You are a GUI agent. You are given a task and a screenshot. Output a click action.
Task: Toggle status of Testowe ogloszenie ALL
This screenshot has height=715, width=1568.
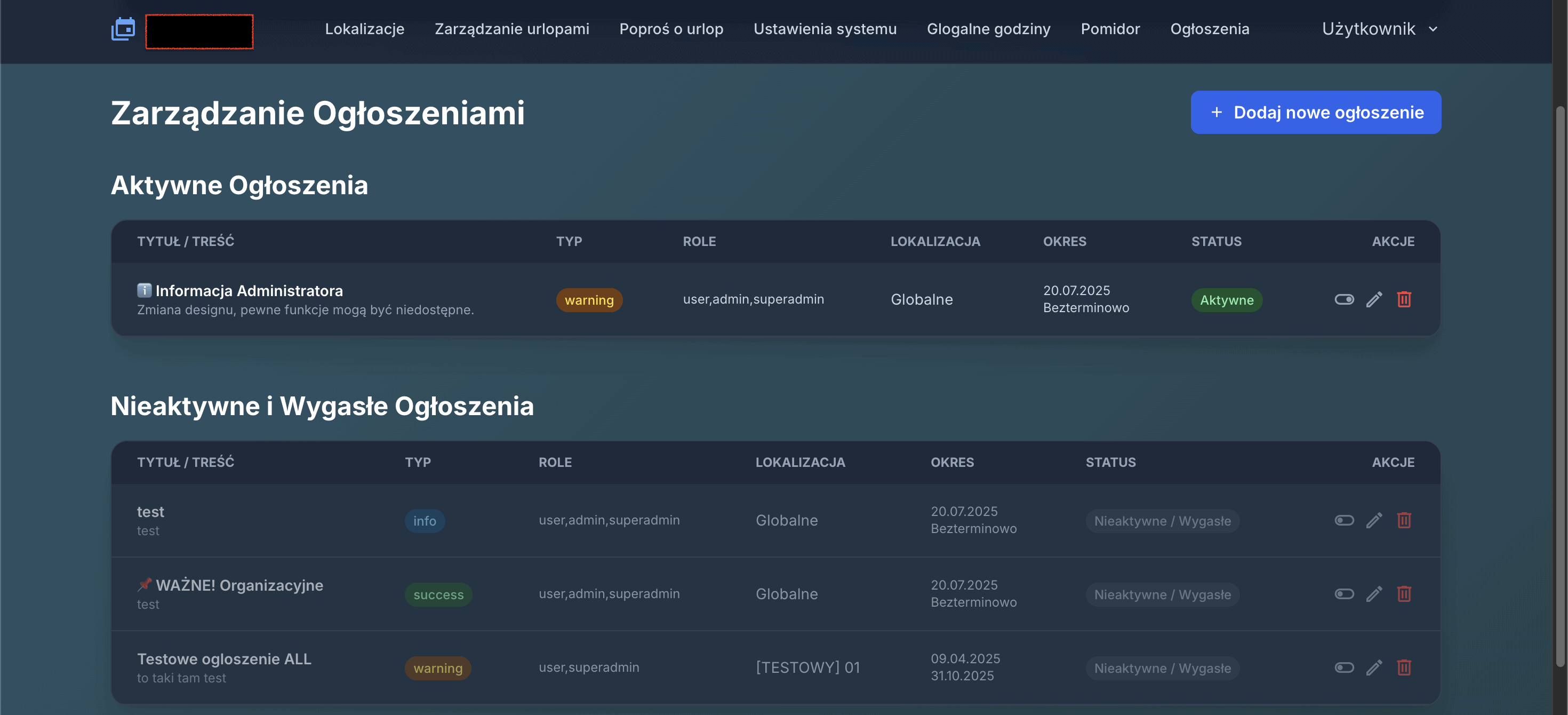click(x=1344, y=668)
